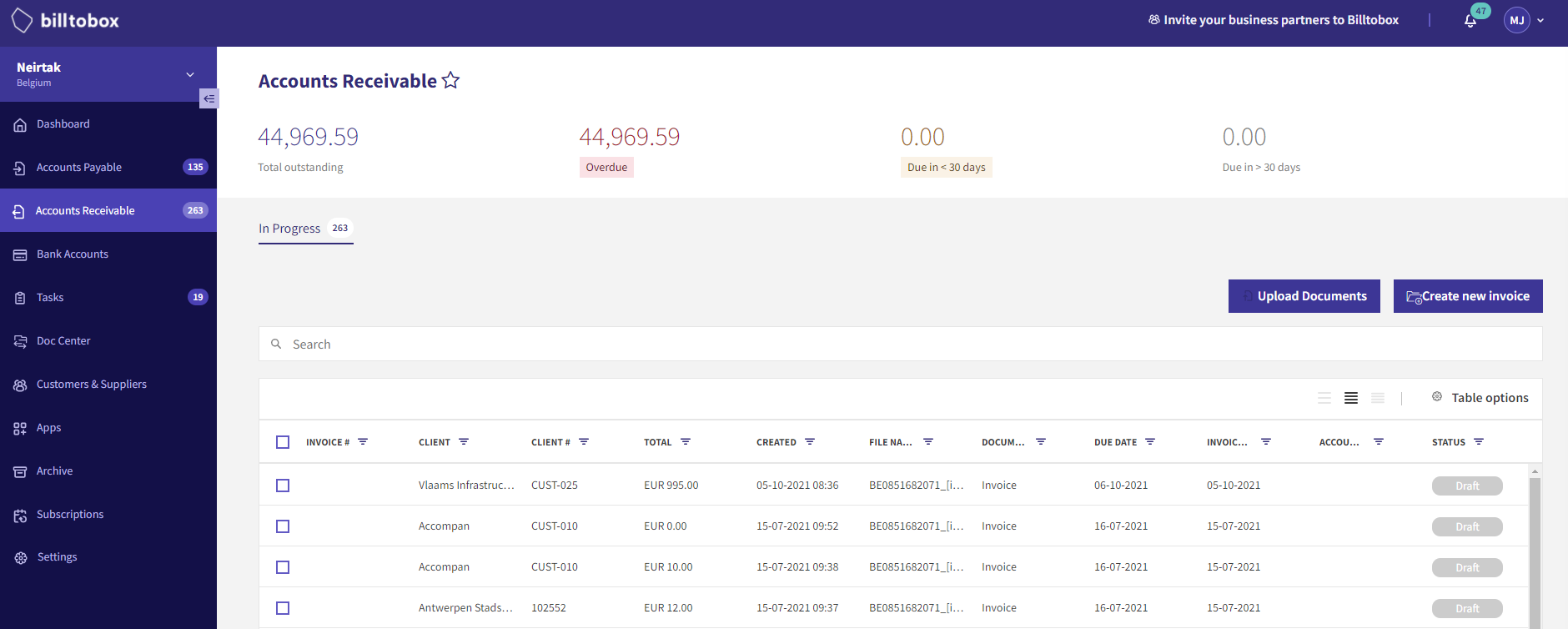
Task: Expand the Neirtak company selector
Action: click(x=108, y=74)
